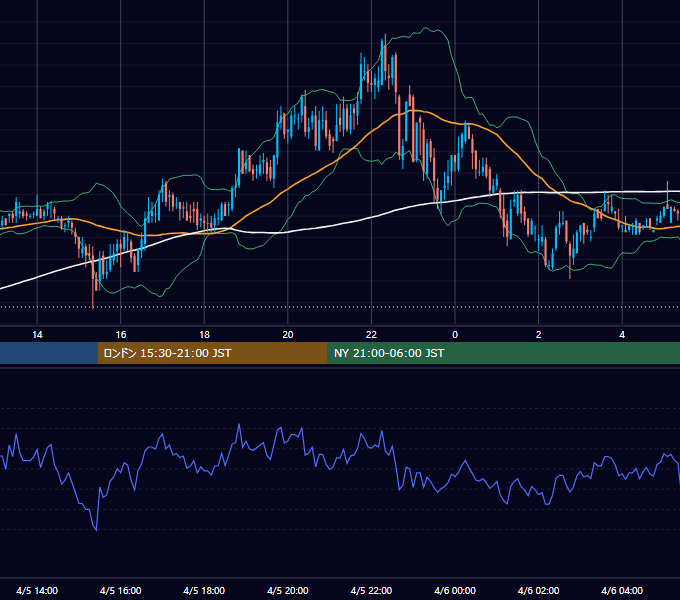680x600 pixels.
Task: Click the 4/5 18:00 label on oscillator axis
Action: pyautogui.click(x=204, y=590)
